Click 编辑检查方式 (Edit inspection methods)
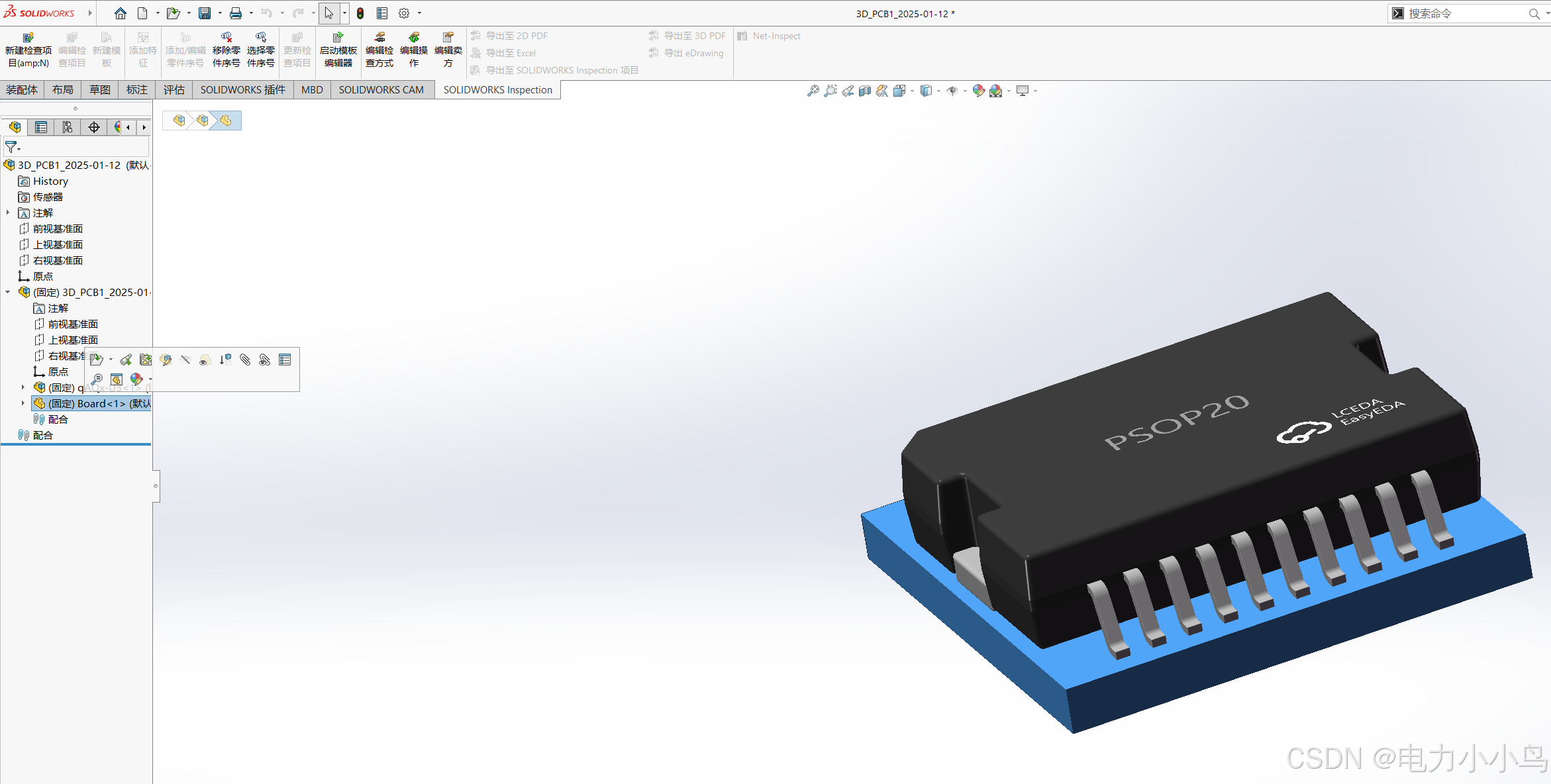This screenshot has width=1551, height=784. (379, 50)
